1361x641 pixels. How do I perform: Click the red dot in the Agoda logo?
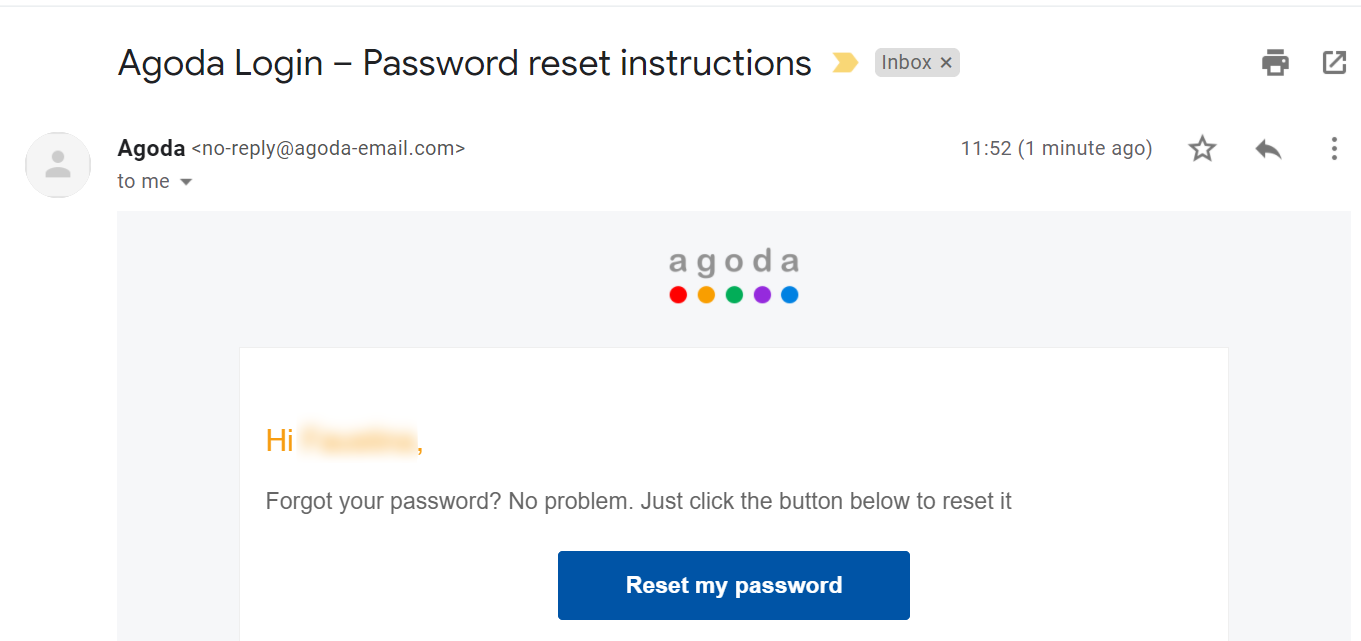coord(678,295)
